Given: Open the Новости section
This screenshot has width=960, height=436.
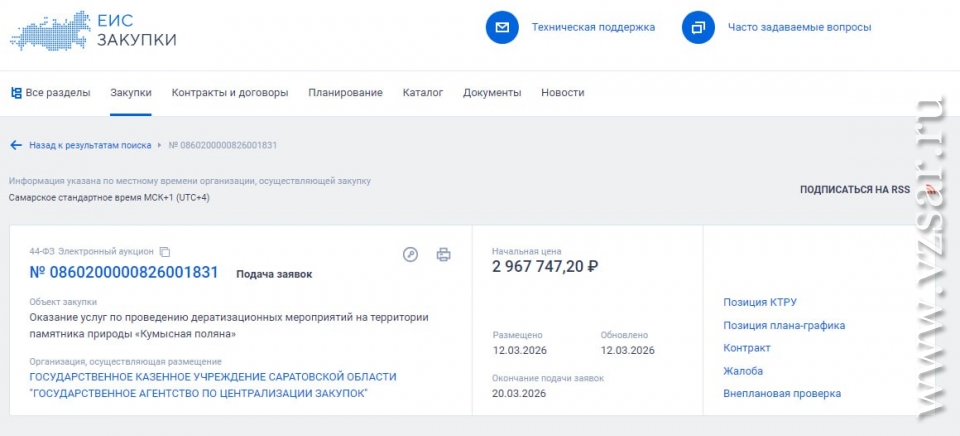Looking at the screenshot, I should (563, 93).
